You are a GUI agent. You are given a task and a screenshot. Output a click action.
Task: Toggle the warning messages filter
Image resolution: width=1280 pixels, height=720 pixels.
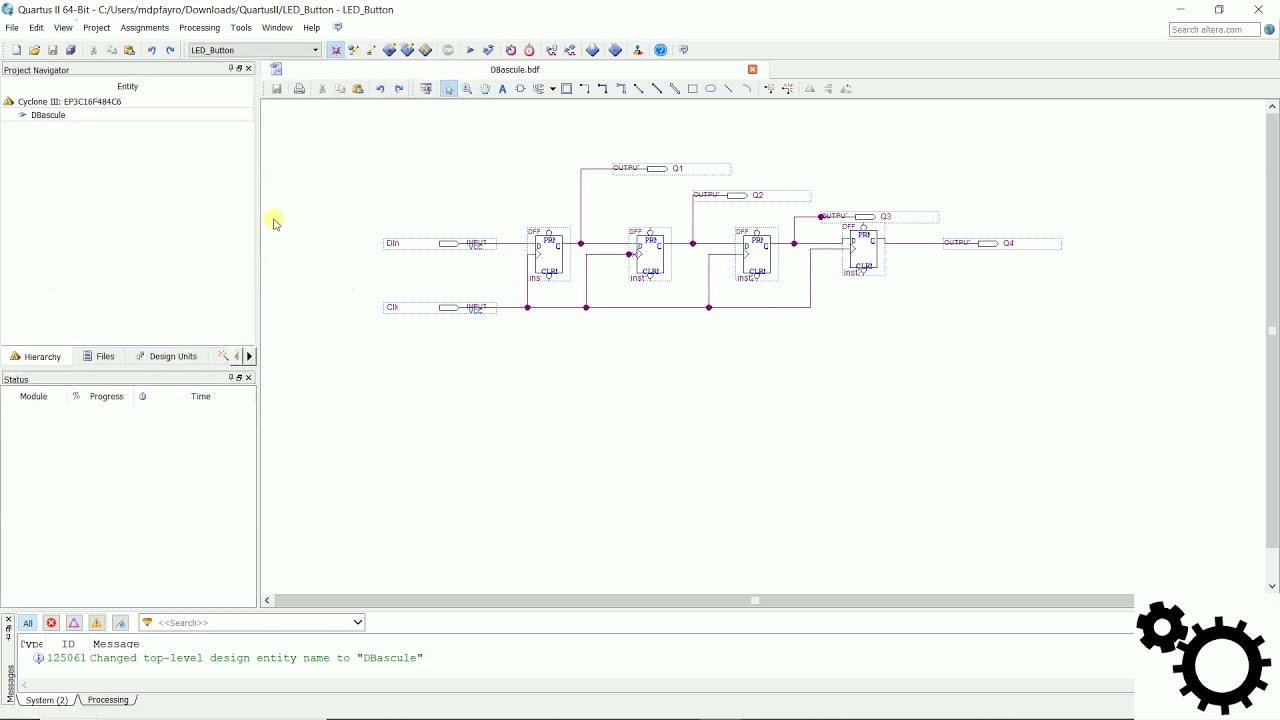(x=97, y=623)
